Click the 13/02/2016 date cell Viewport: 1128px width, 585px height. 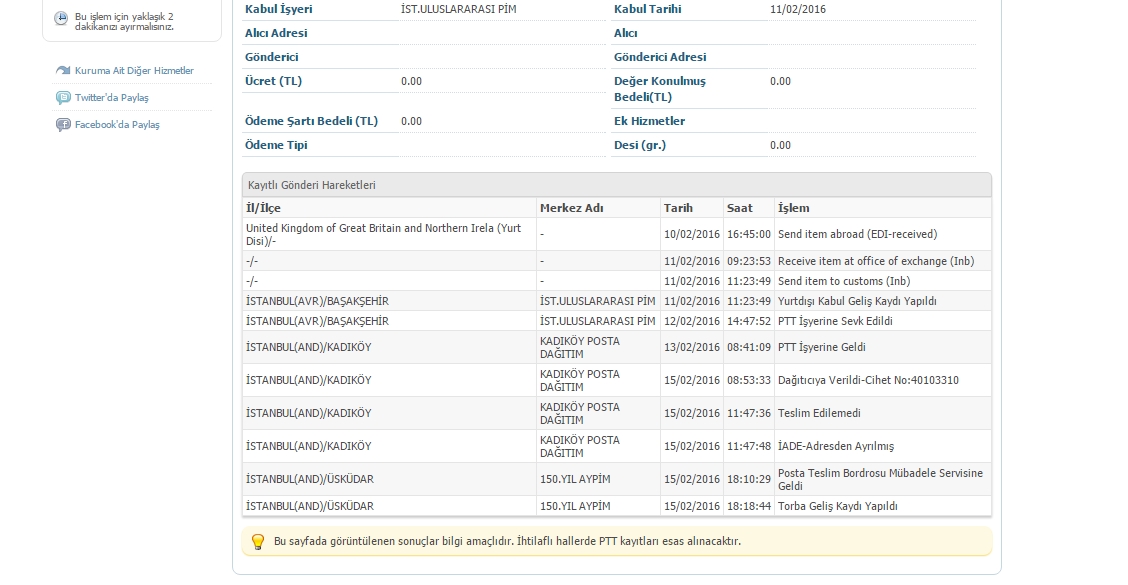[691, 347]
